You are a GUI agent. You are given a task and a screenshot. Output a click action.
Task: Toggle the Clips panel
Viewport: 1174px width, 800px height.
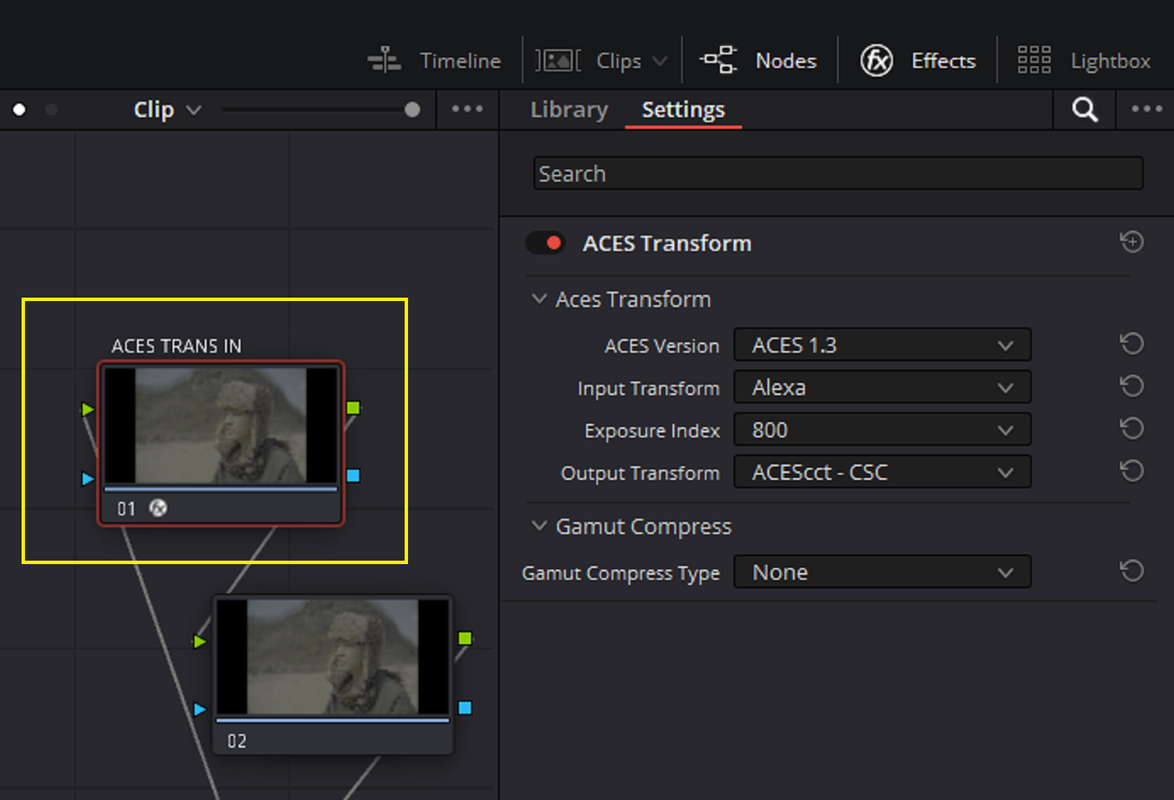pyautogui.click(x=588, y=61)
